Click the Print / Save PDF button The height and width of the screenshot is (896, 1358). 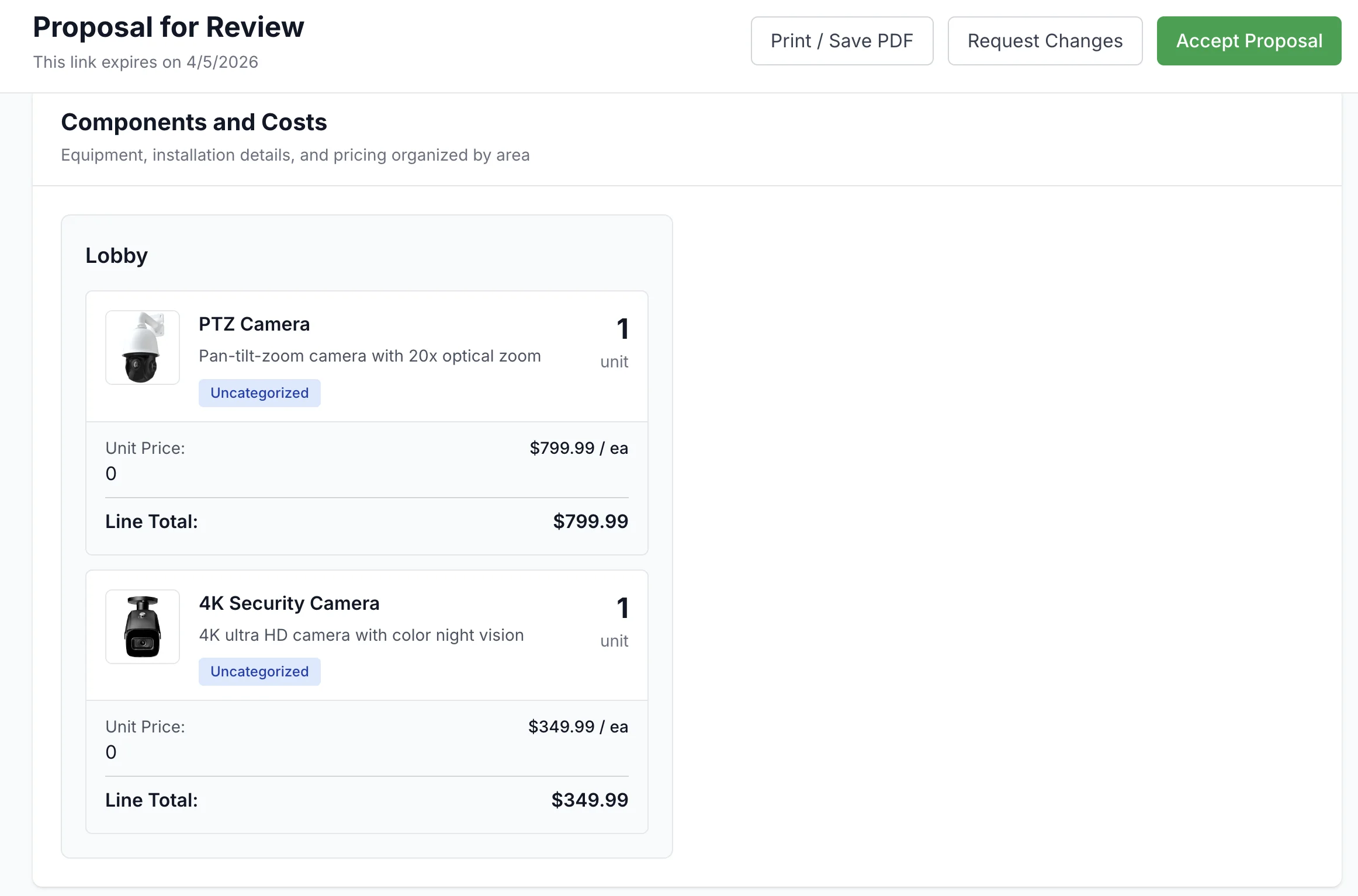(x=841, y=41)
